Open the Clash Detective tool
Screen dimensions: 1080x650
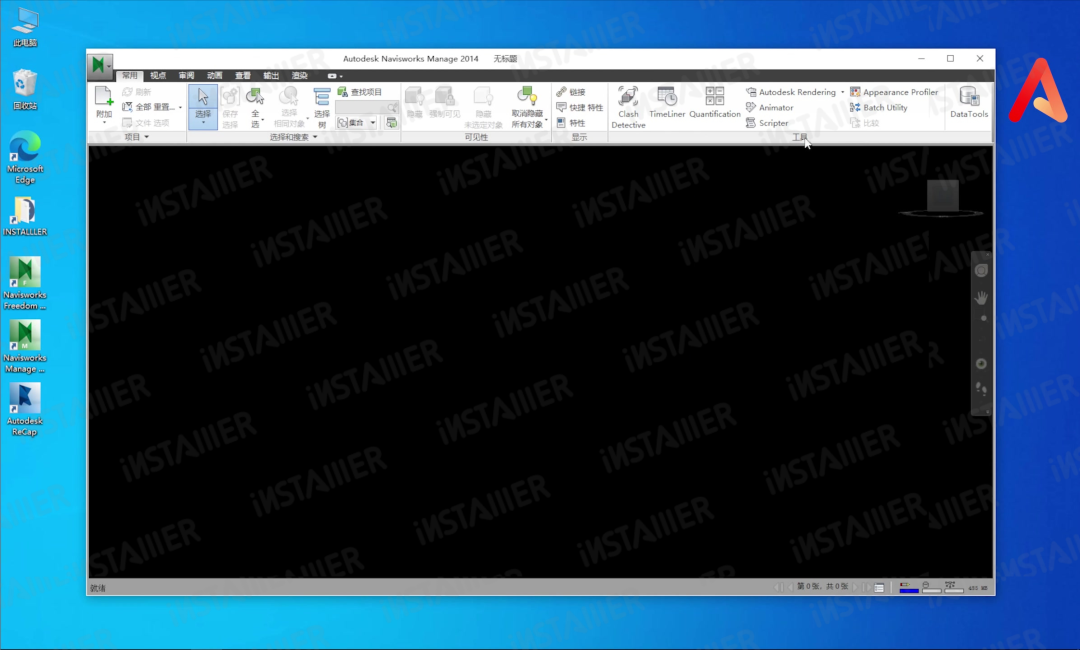pyautogui.click(x=628, y=107)
